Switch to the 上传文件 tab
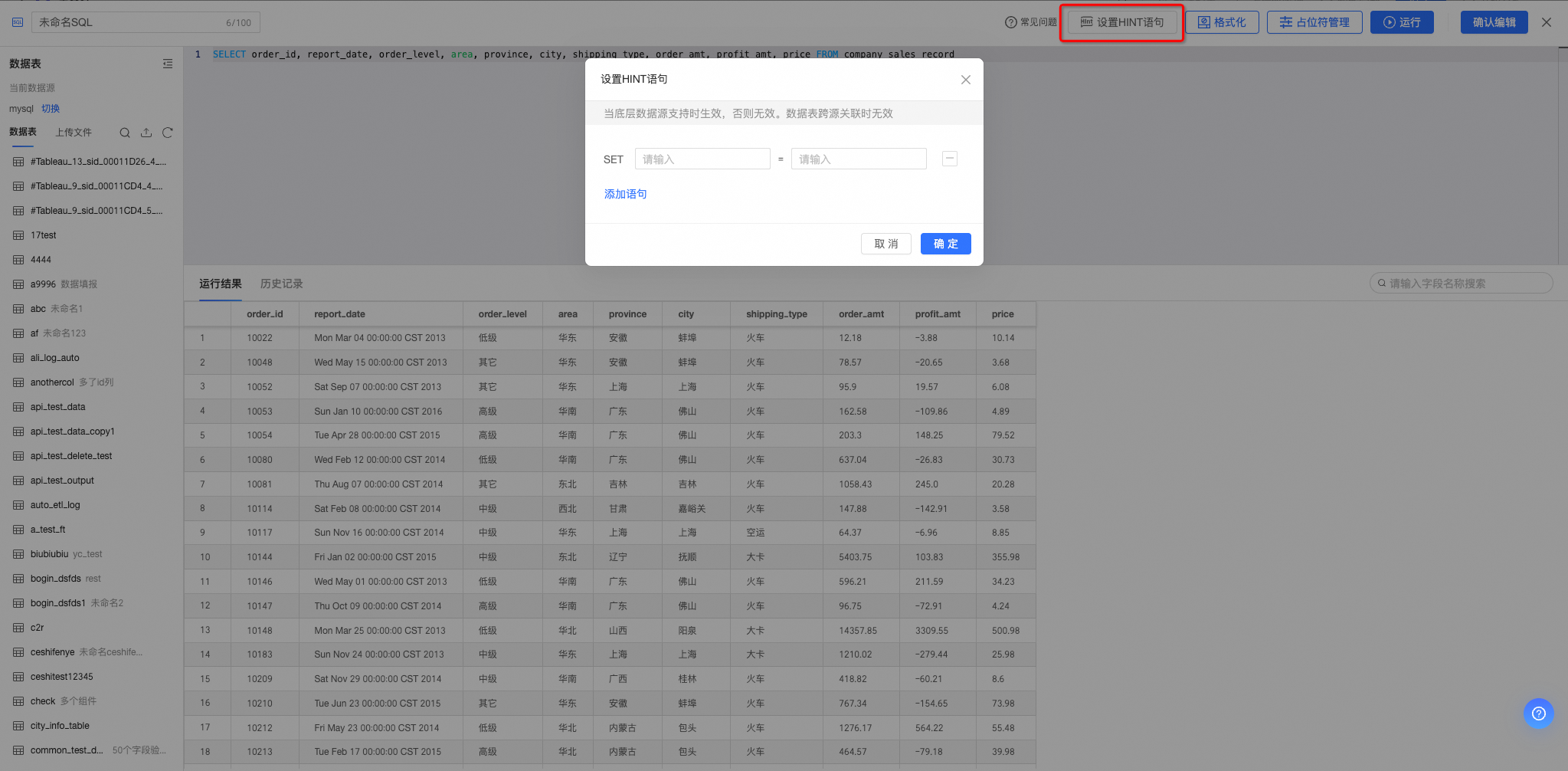Screen dimensions: 1568x771 pos(74,133)
